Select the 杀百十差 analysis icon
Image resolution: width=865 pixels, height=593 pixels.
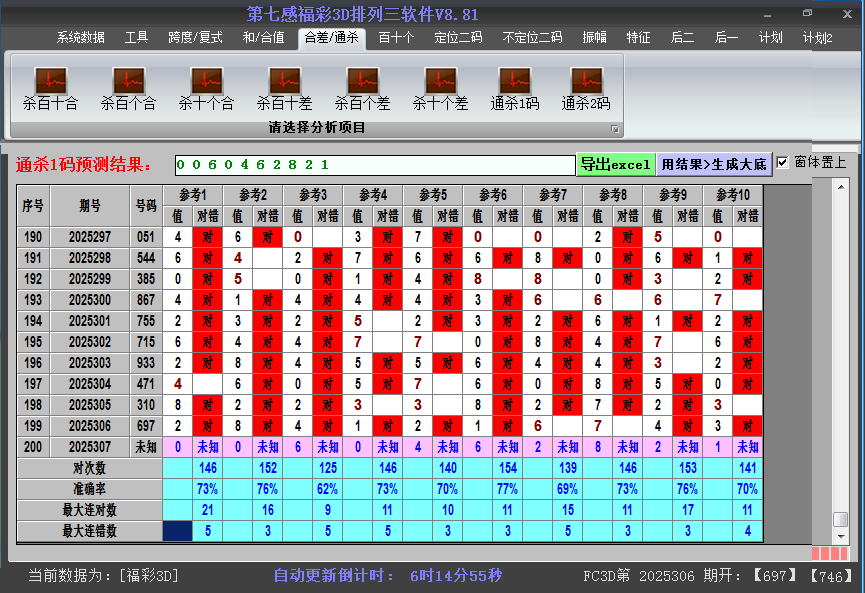click(x=283, y=85)
